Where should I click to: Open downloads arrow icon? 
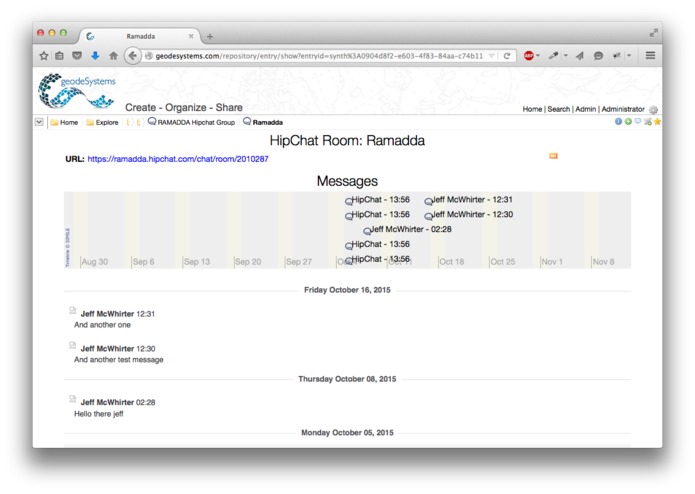pos(95,56)
